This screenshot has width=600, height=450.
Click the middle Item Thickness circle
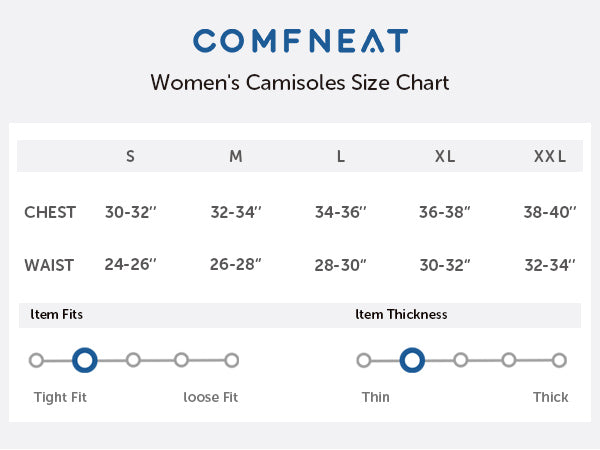click(460, 360)
